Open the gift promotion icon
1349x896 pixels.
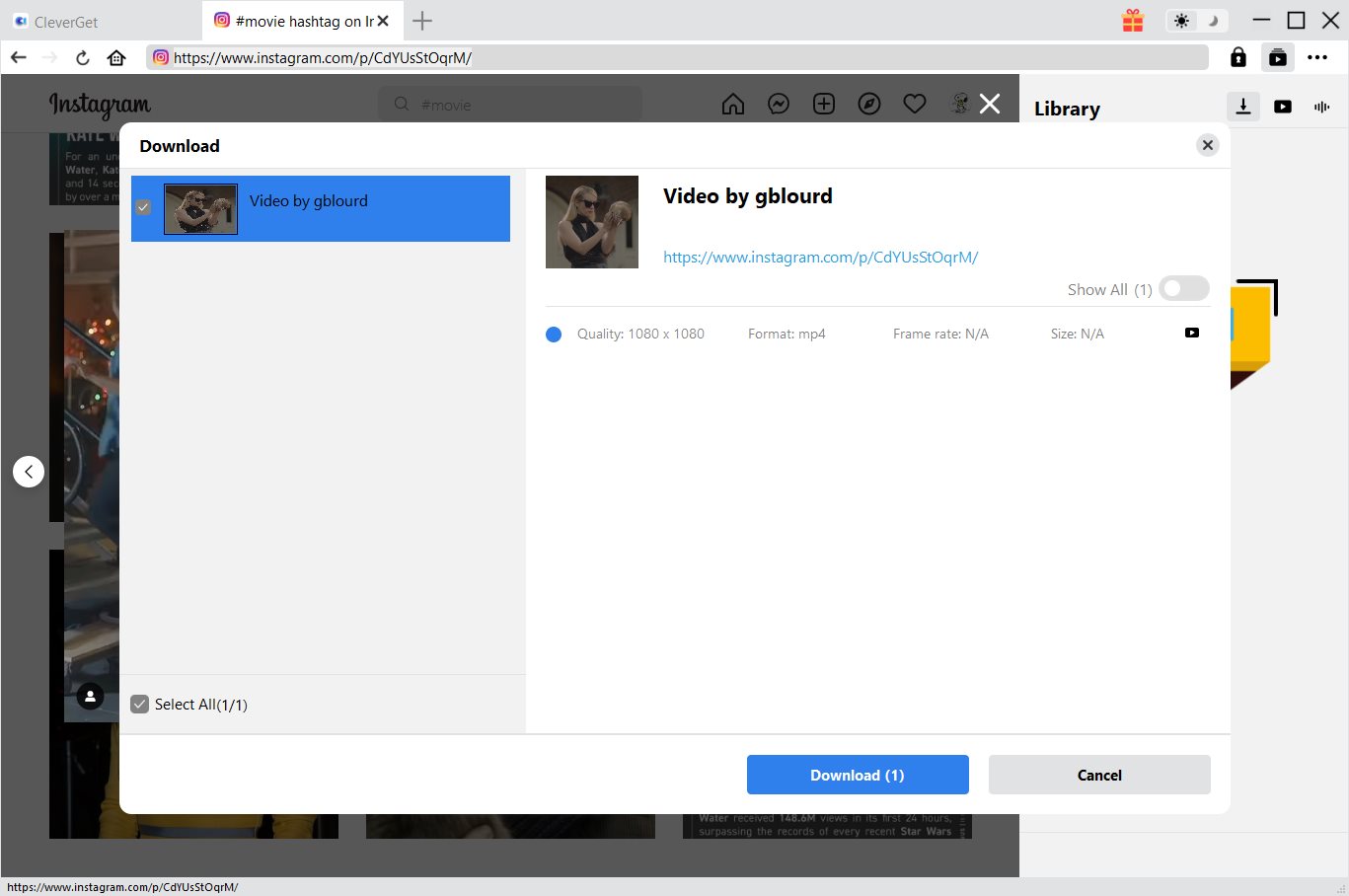[1132, 21]
